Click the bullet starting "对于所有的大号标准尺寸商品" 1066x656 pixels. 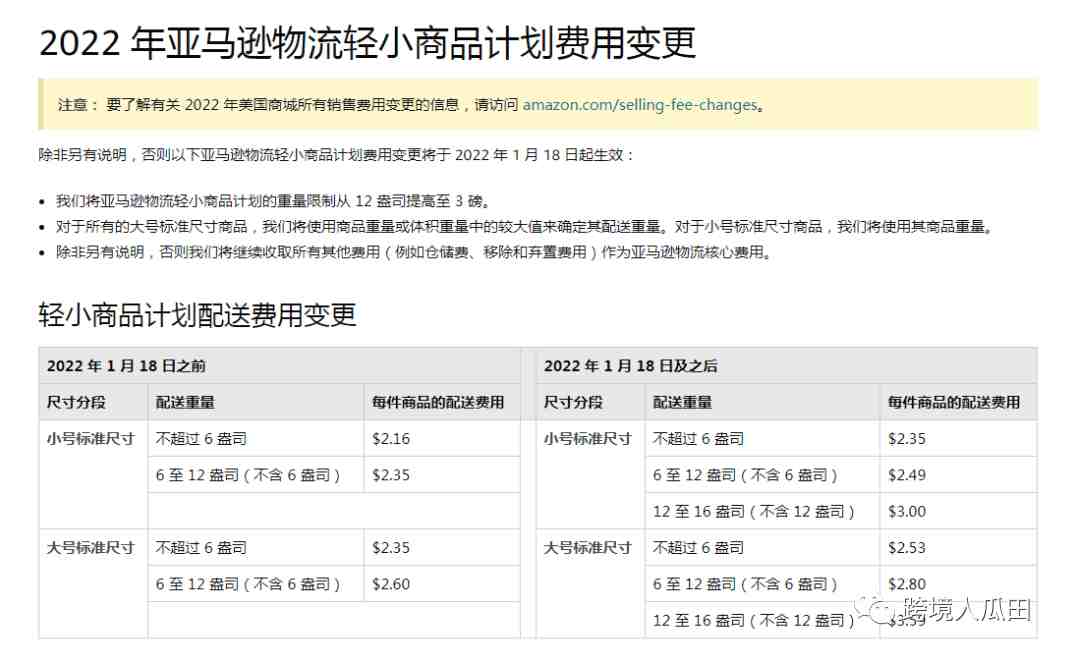click(524, 227)
